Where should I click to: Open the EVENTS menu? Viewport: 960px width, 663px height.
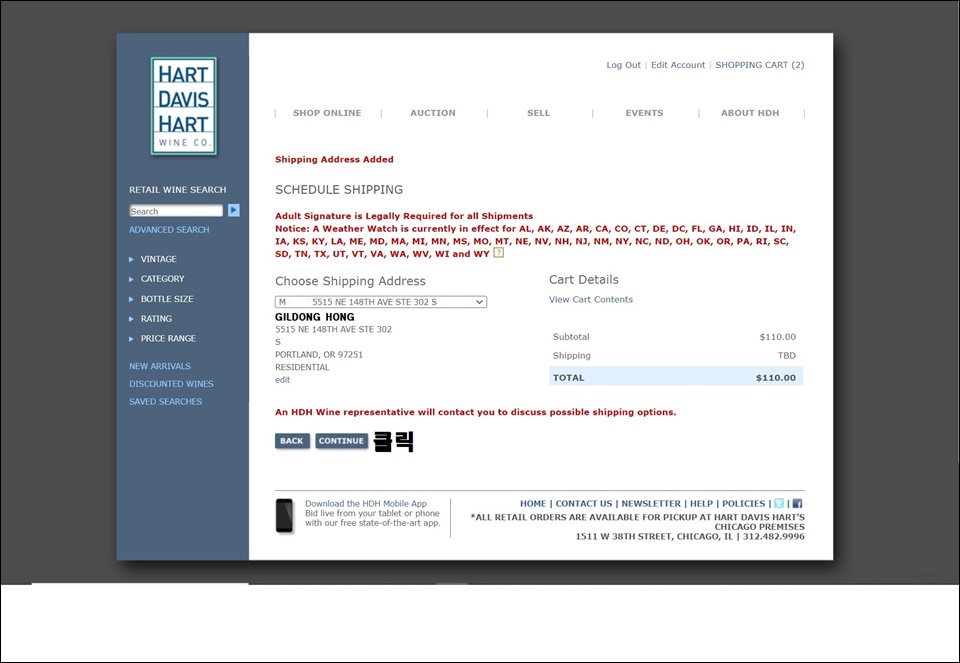coord(644,113)
